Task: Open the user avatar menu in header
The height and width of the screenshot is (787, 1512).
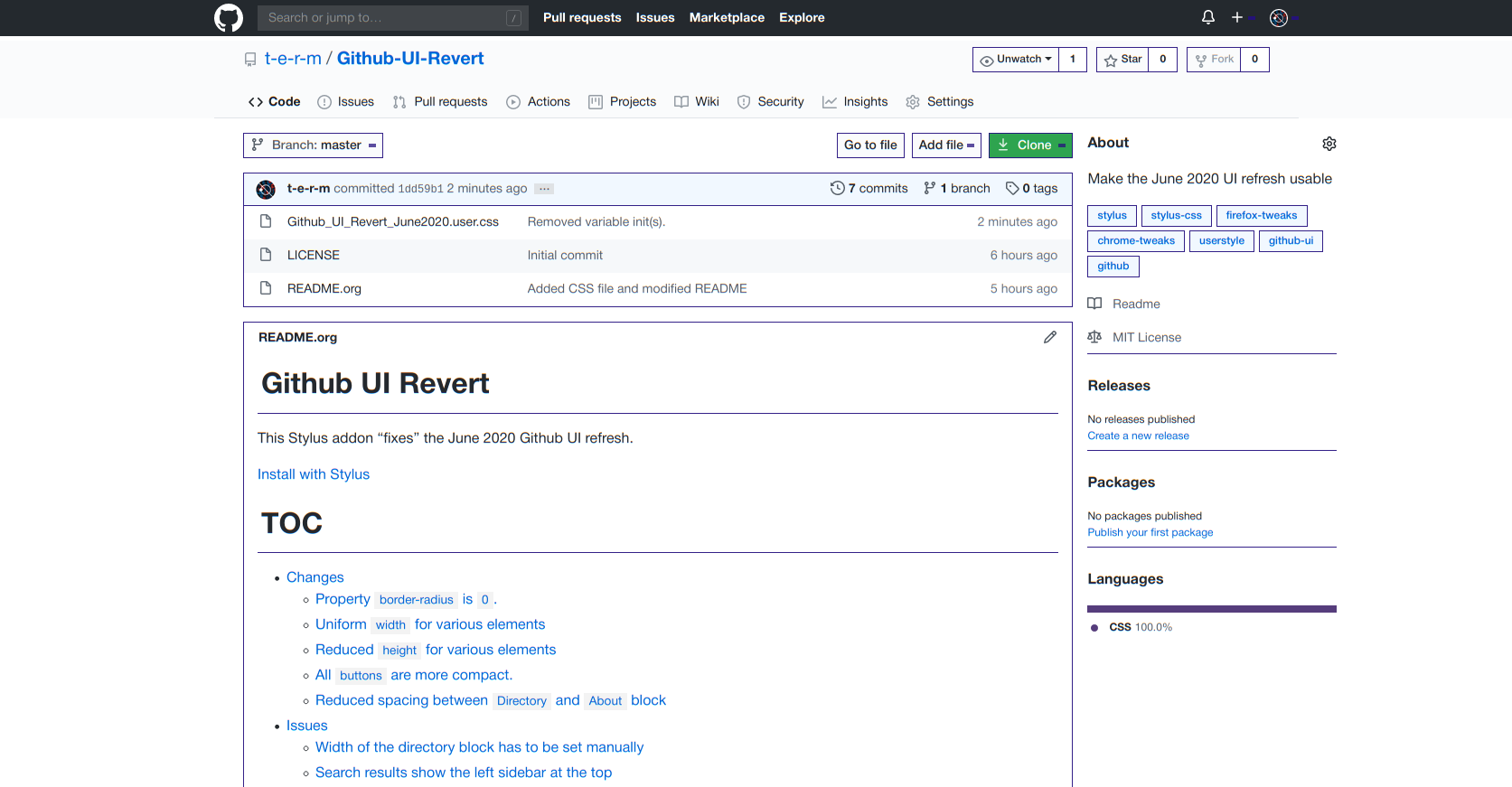Action: (1283, 17)
